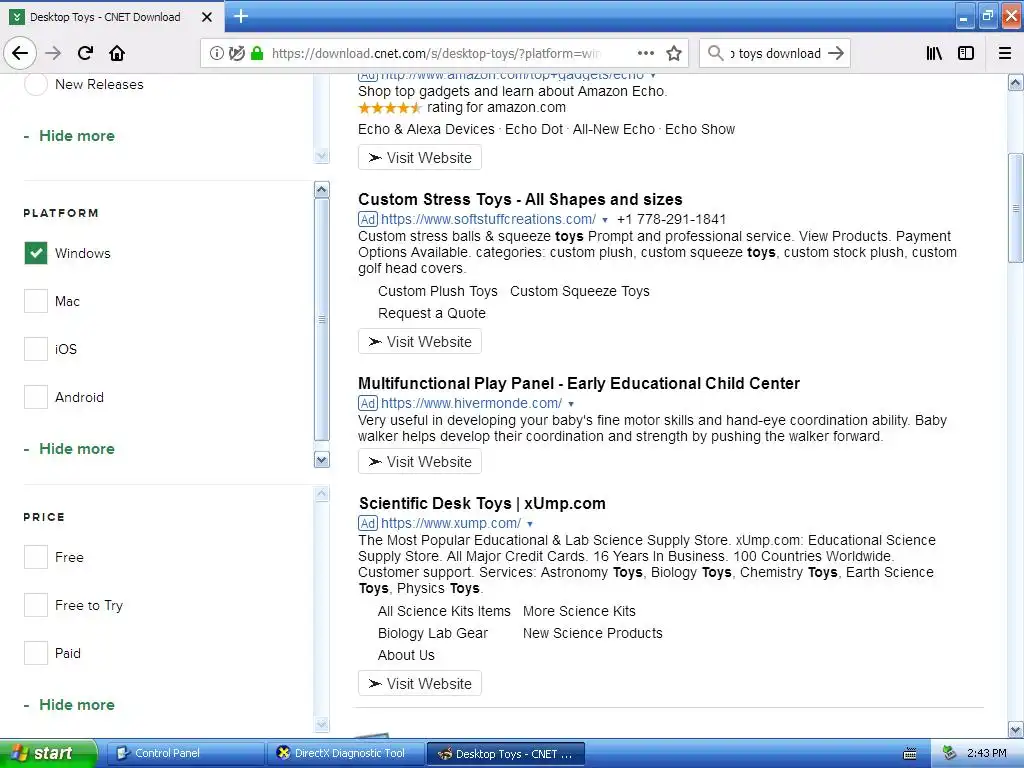This screenshot has height=768, width=1024.
Task: Open the Biology Lab Gear sitelink
Action: [x=432, y=633]
